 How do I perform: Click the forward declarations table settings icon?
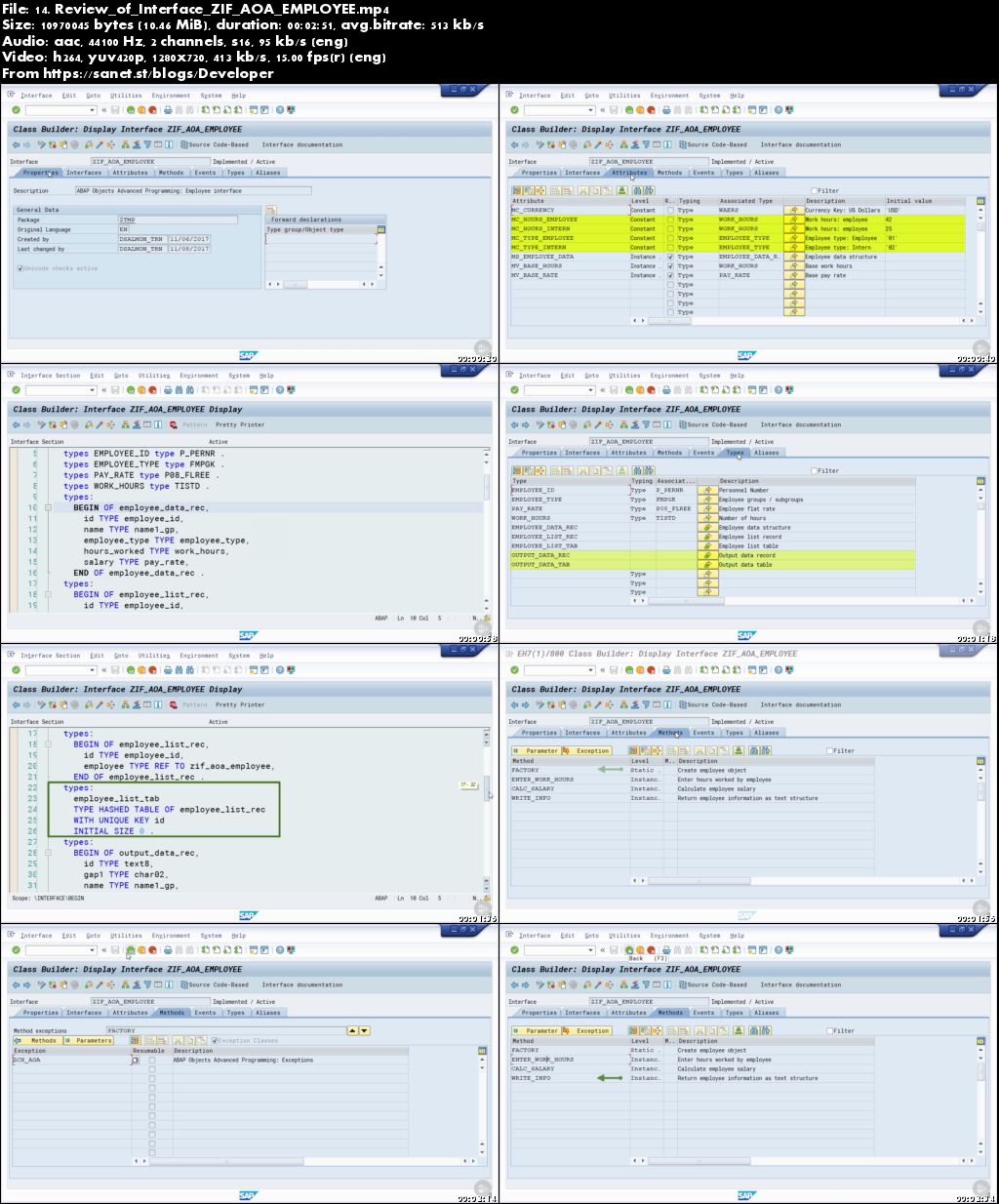[380, 229]
